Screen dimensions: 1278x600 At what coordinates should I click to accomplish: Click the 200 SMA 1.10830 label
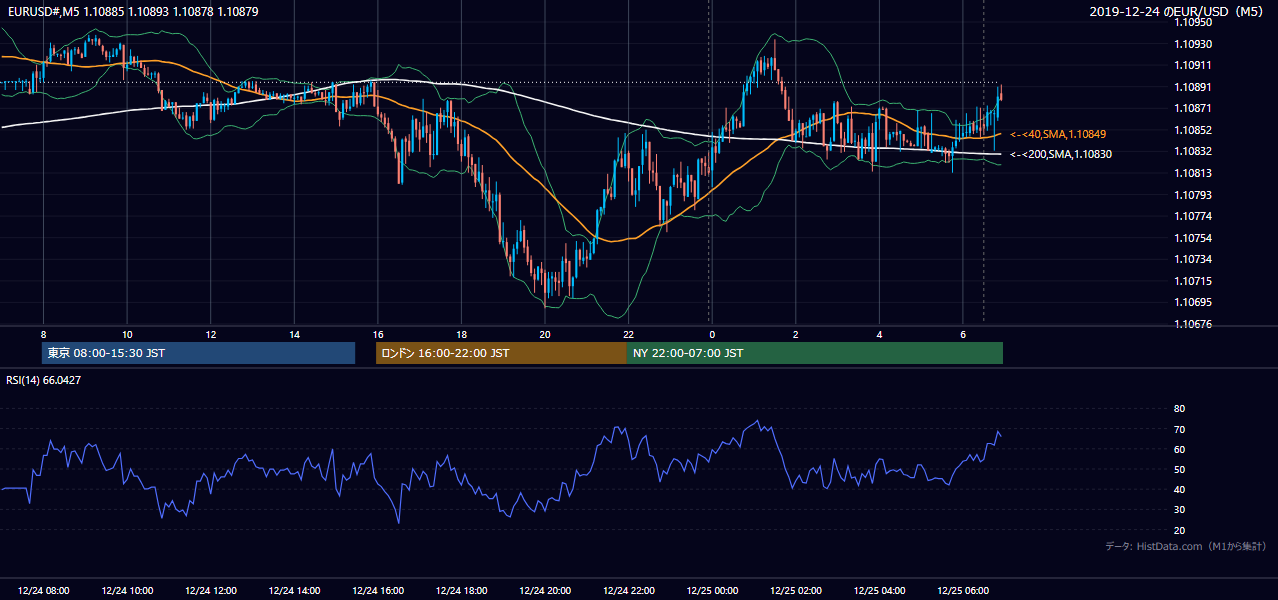click(1061, 154)
